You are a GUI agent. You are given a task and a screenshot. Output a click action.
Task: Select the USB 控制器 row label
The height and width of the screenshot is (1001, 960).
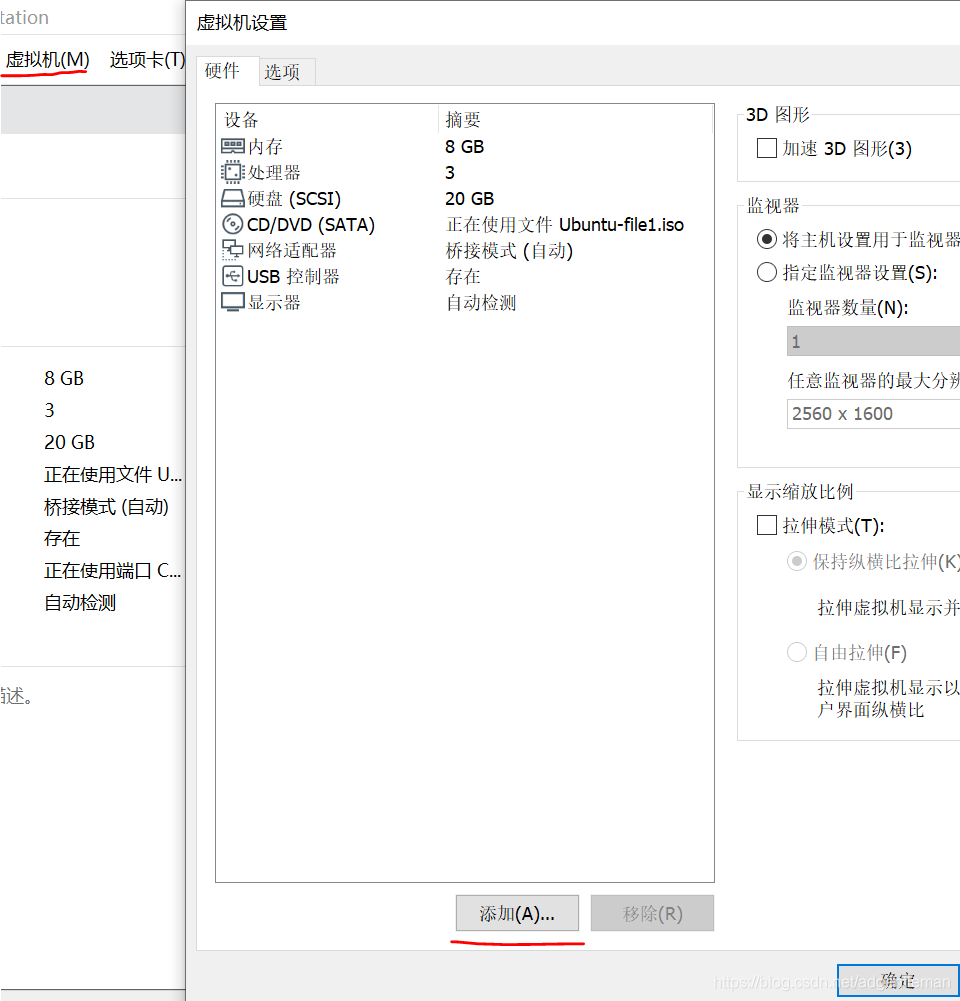click(x=294, y=276)
